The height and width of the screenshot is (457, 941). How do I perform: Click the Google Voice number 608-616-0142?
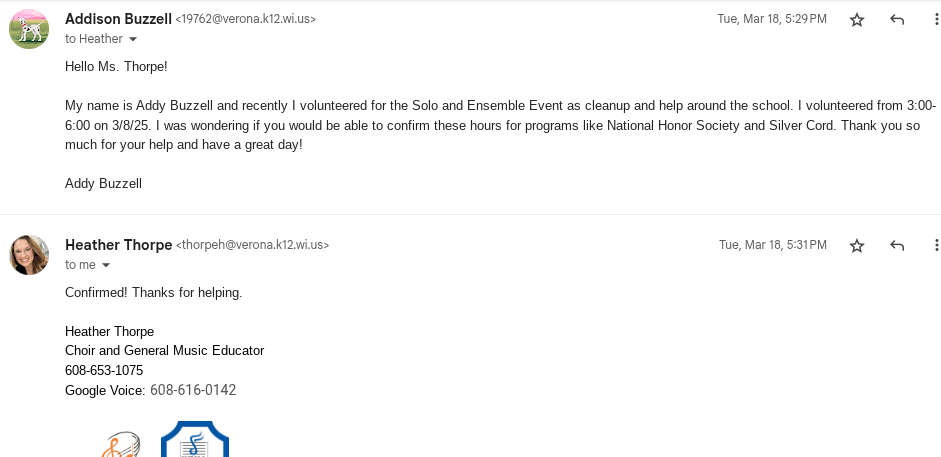(x=193, y=390)
